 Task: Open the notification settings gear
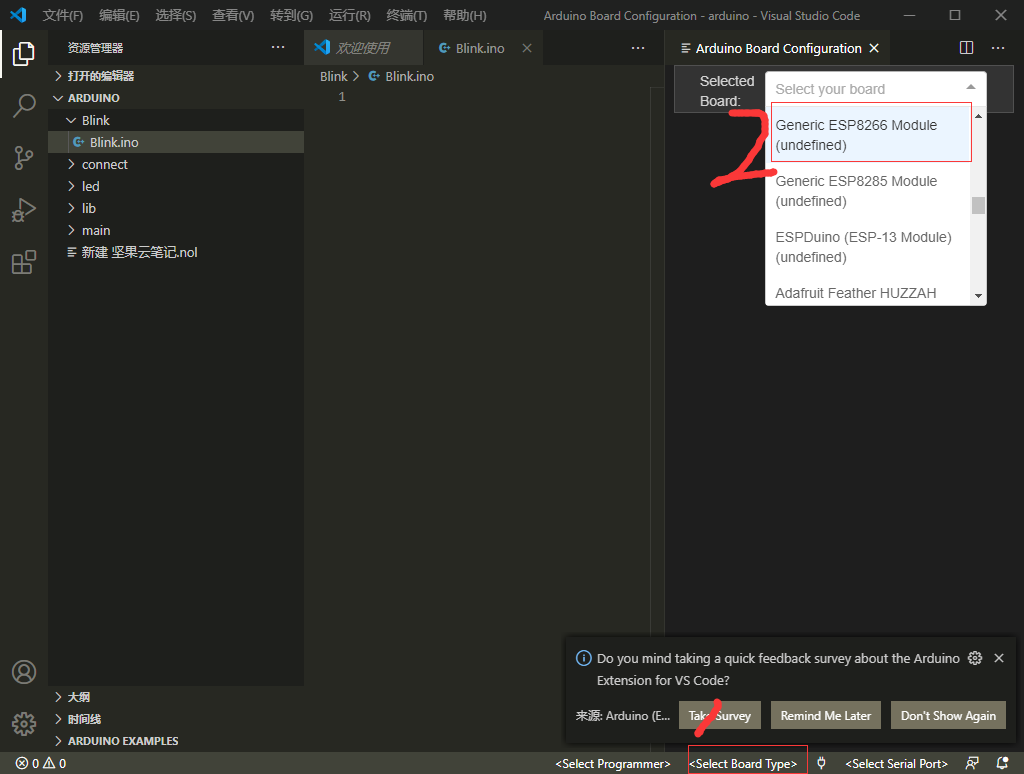click(x=975, y=658)
